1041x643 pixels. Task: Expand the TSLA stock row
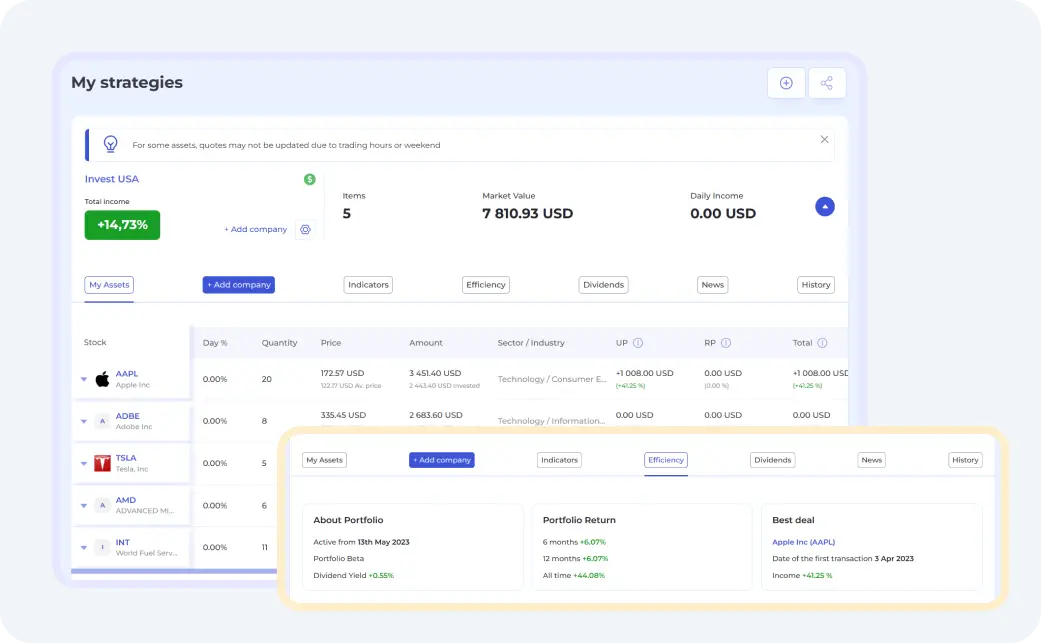[84, 464]
